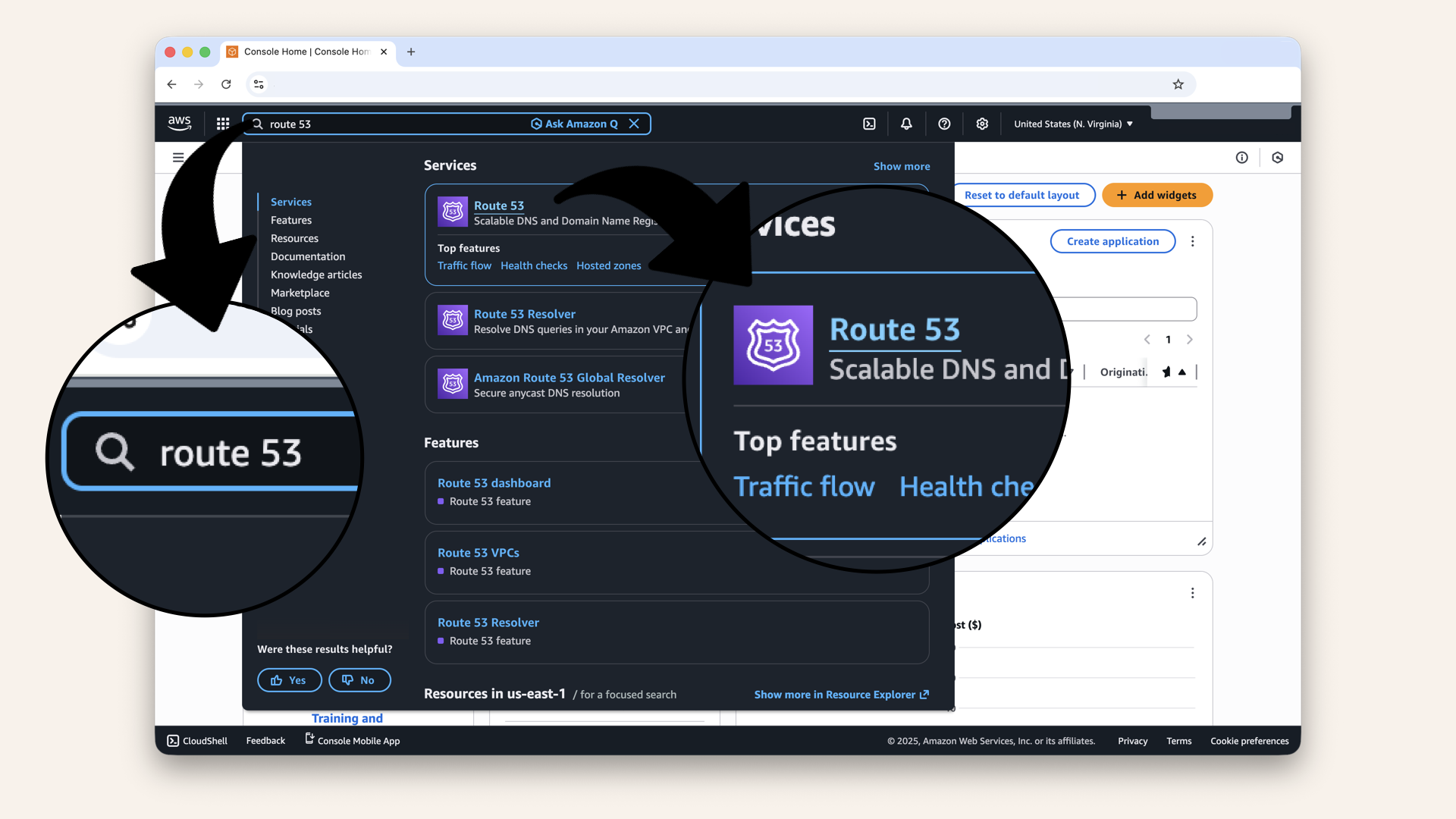Return to Console Home via the AWS logo
Viewport: 1456px width, 819px height.
179,123
